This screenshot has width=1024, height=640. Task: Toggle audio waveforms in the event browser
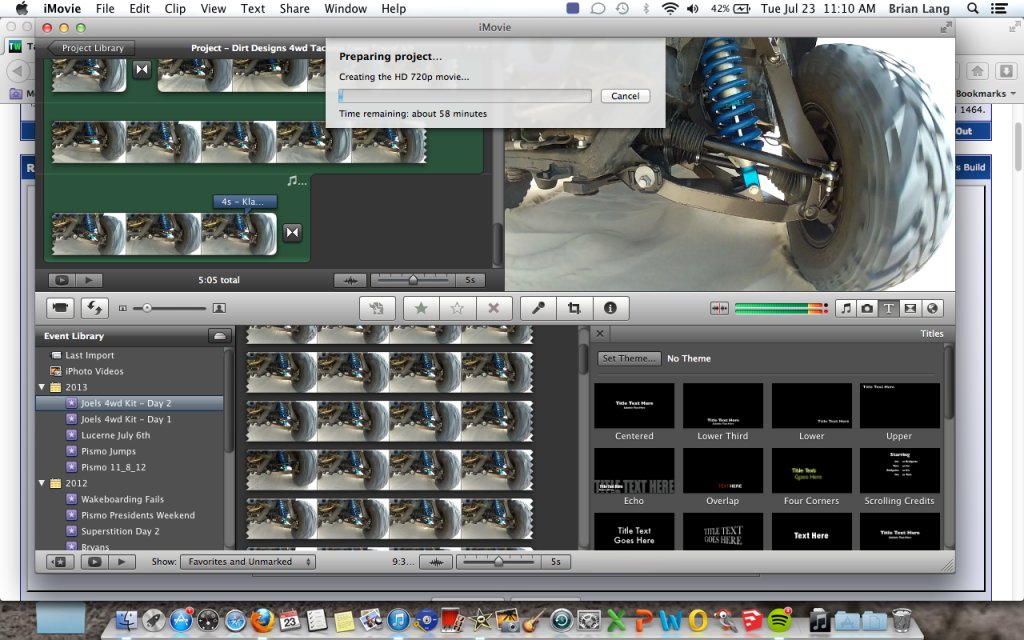pyautogui.click(x=436, y=562)
